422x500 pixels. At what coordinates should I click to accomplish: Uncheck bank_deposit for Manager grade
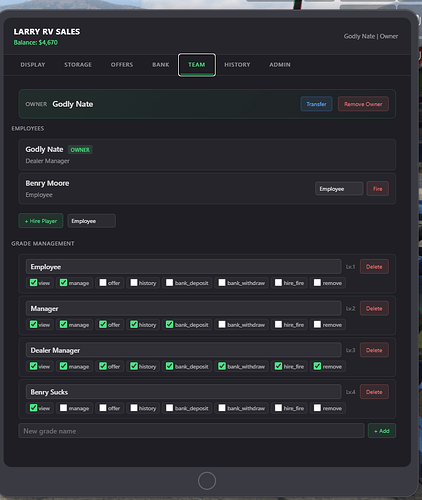(x=169, y=324)
